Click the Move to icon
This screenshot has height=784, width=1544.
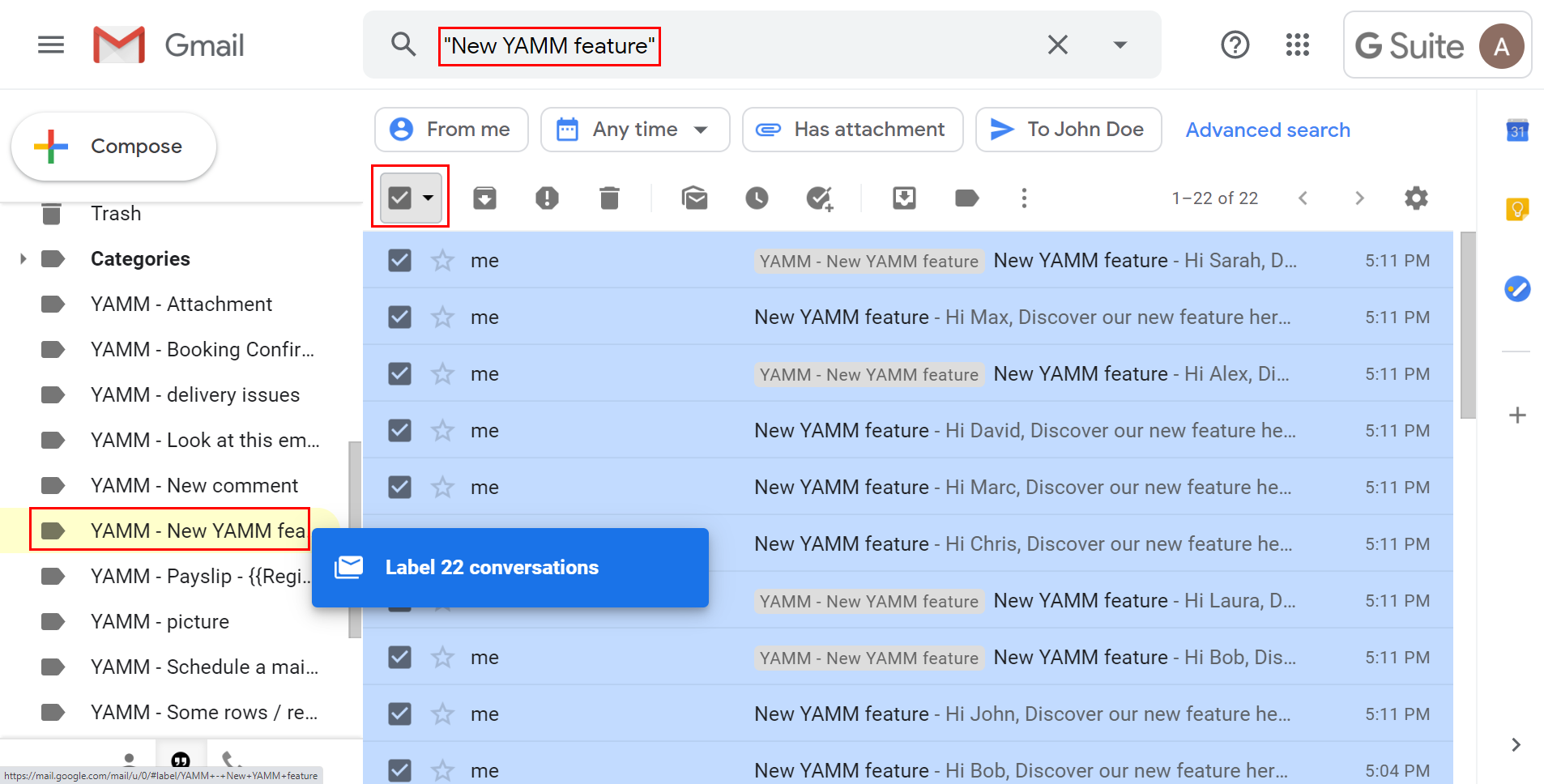(904, 198)
